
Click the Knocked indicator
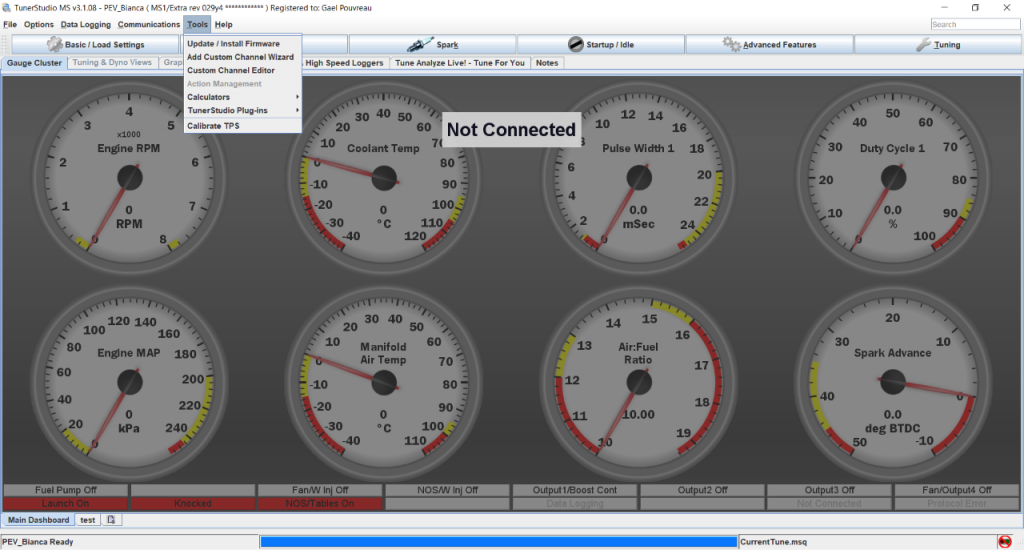pos(193,504)
